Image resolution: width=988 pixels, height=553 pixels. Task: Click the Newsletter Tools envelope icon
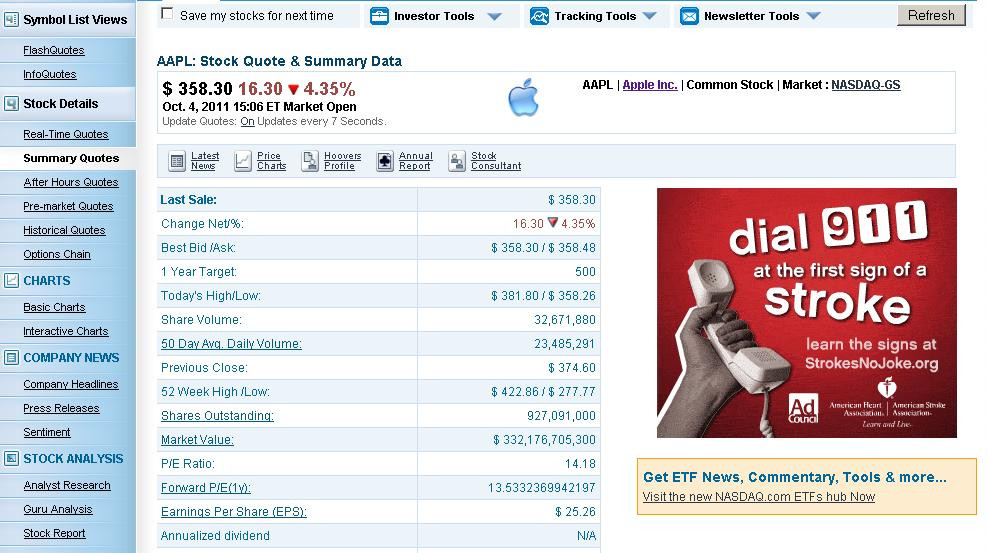coord(689,16)
